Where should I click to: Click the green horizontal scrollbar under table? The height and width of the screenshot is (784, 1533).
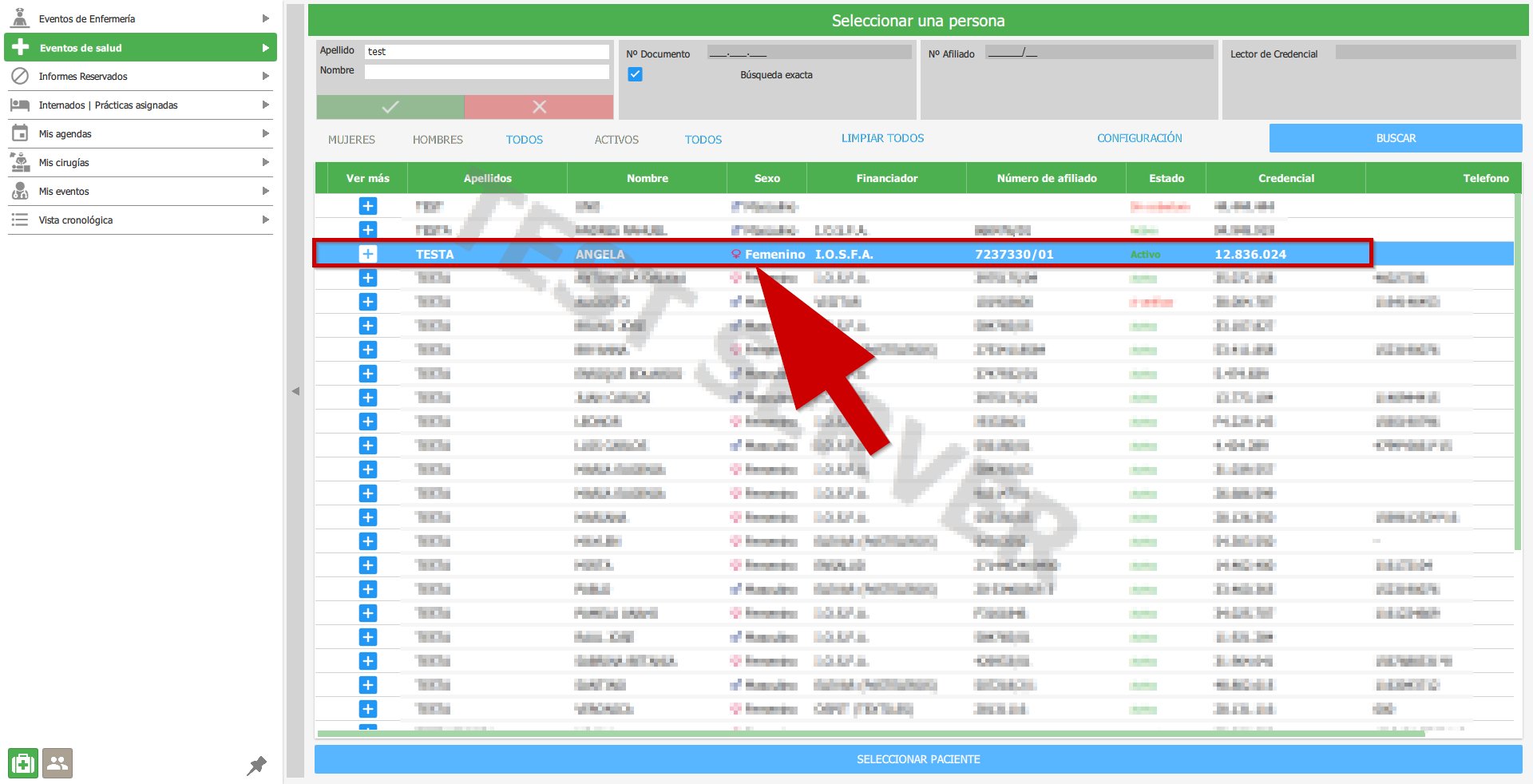tap(870, 734)
